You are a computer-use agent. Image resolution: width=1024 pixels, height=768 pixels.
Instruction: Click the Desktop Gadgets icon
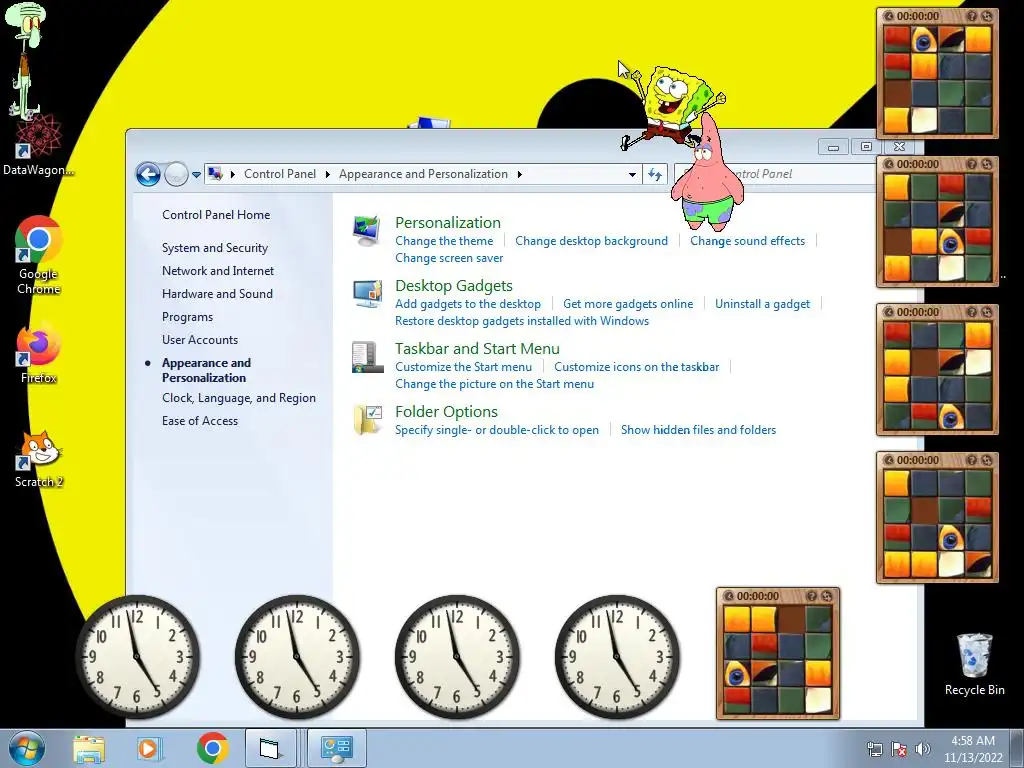[x=368, y=294]
